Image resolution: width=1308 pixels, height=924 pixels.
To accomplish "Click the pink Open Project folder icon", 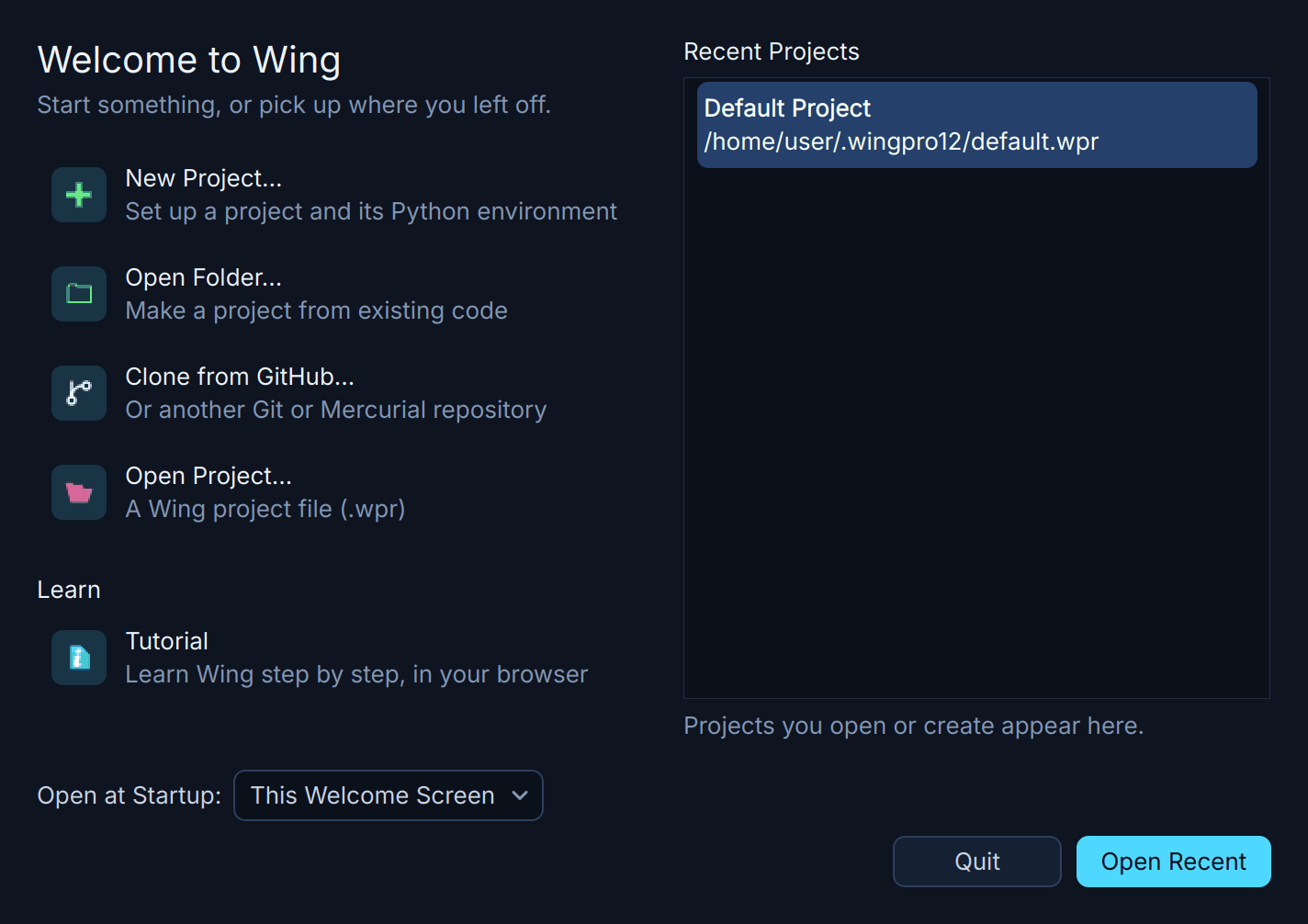I will (79, 492).
